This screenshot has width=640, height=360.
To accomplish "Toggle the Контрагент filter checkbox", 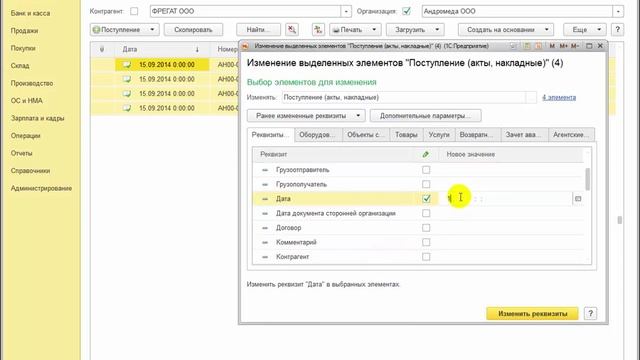I will (134, 11).
